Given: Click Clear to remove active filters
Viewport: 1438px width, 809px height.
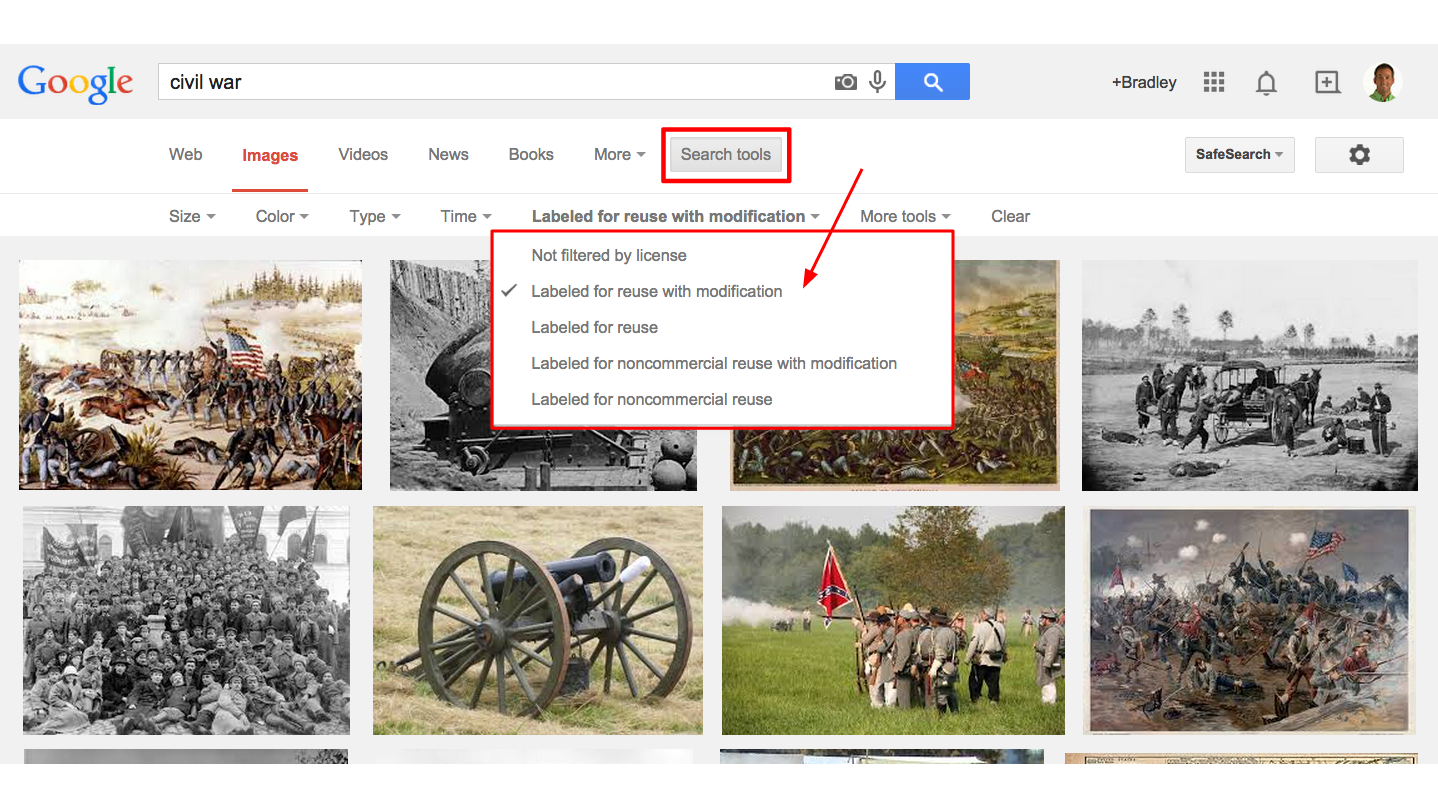Looking at the screenshot, I should pyautogui.click(x=1010, y=216).
